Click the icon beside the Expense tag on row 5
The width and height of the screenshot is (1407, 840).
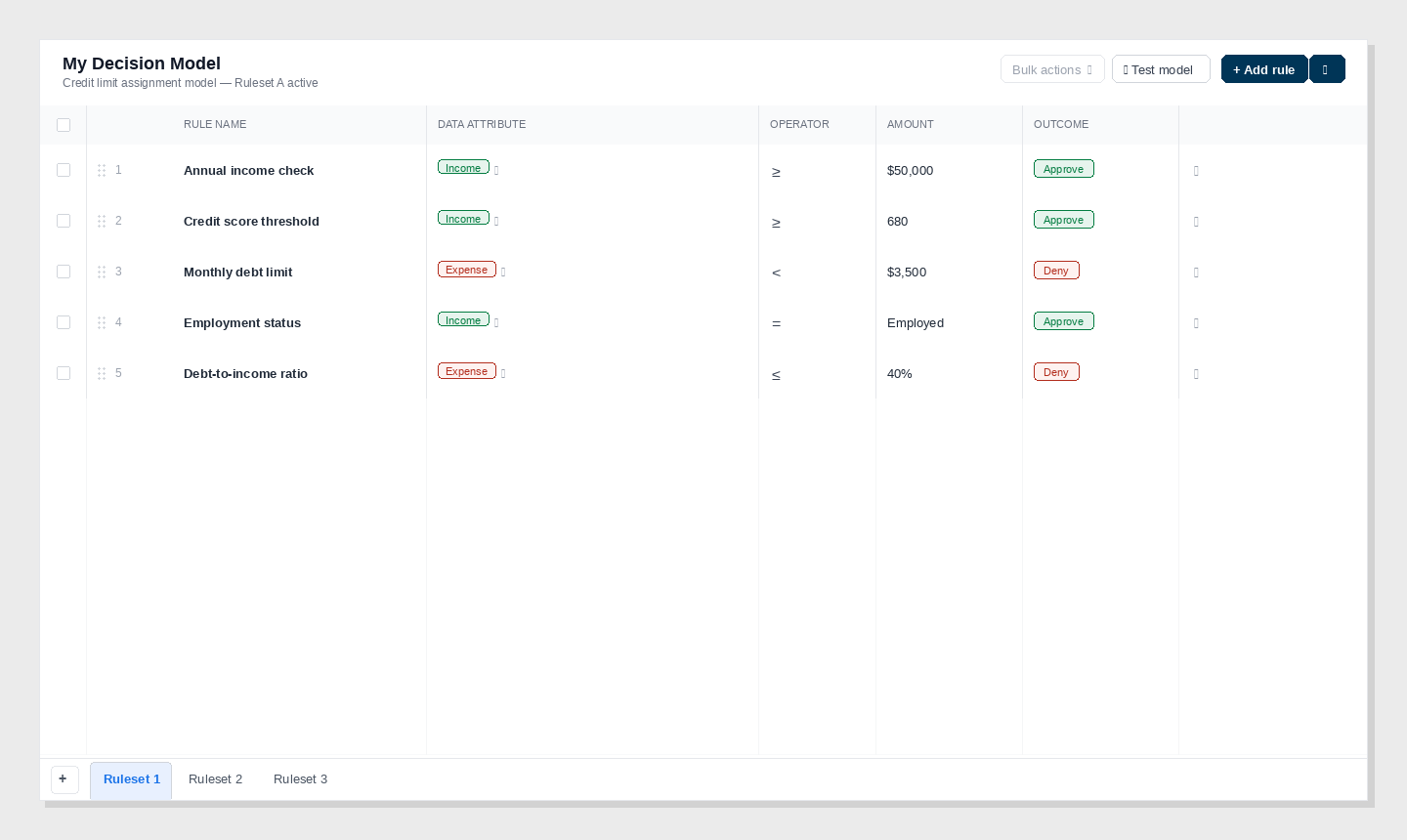pos(503,374)
